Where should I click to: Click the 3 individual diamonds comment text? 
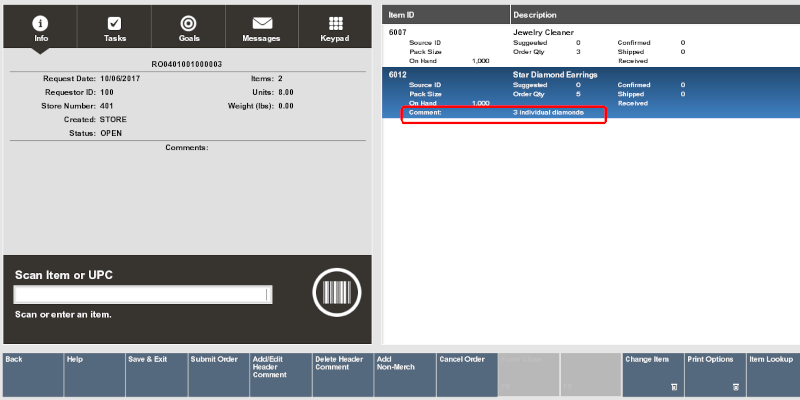[548, 112]
